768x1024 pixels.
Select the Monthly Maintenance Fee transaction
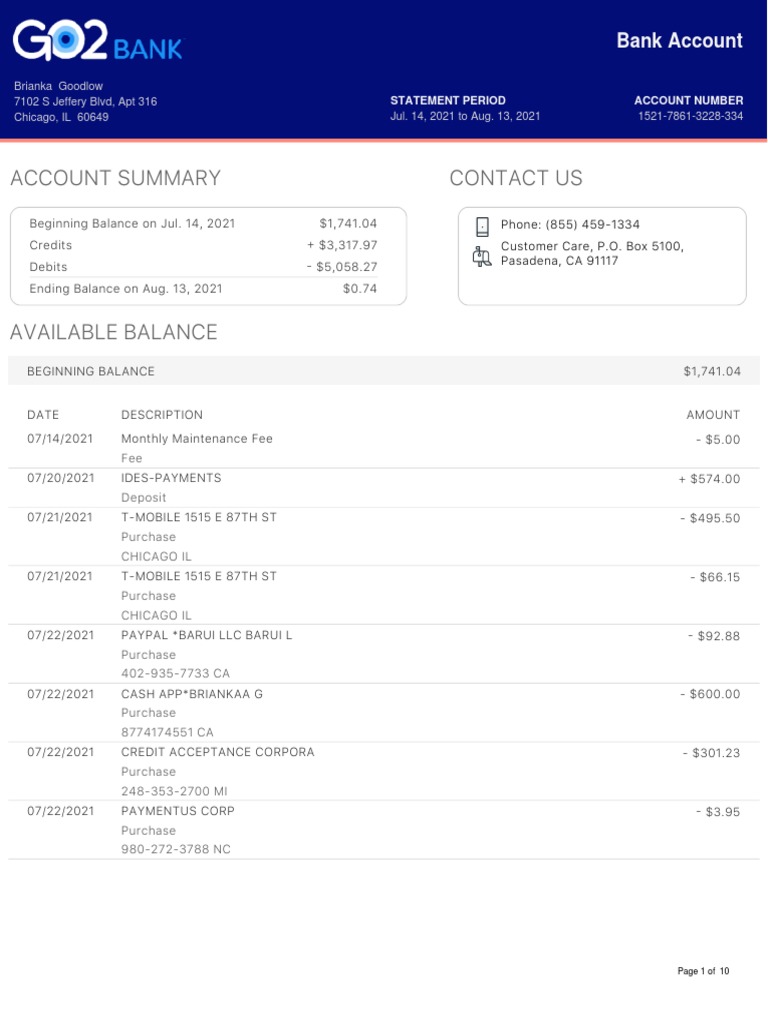197,439
